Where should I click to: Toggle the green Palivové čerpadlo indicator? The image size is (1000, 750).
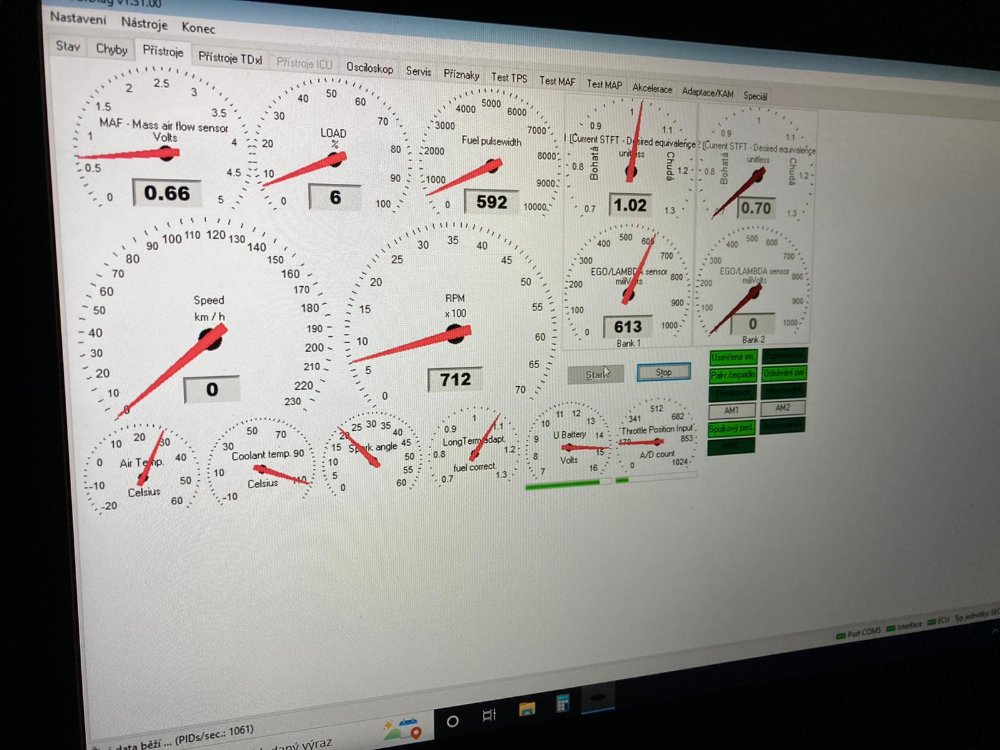[731, 375]
